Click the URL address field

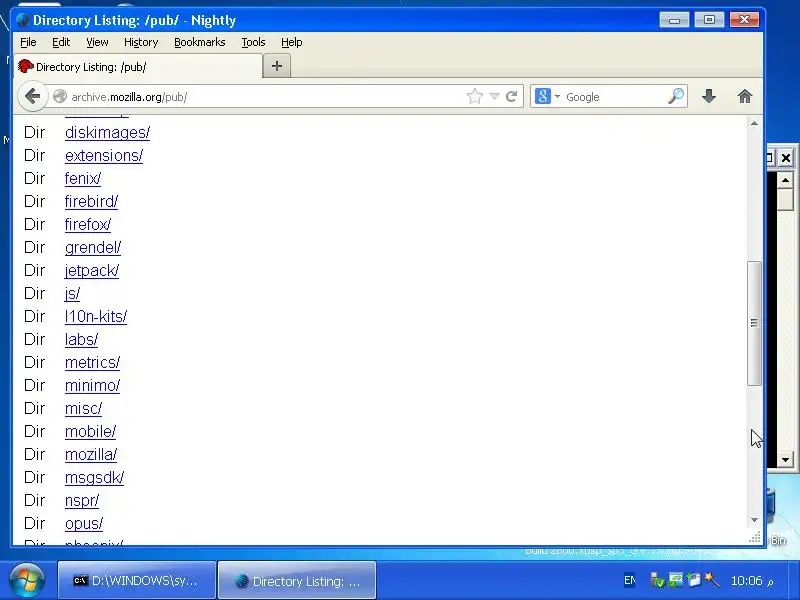coord(265,96)
